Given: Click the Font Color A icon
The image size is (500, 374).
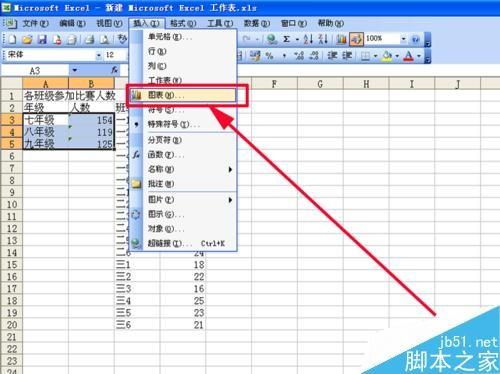Looking at the screenshot, I should (x=409, y=56).
